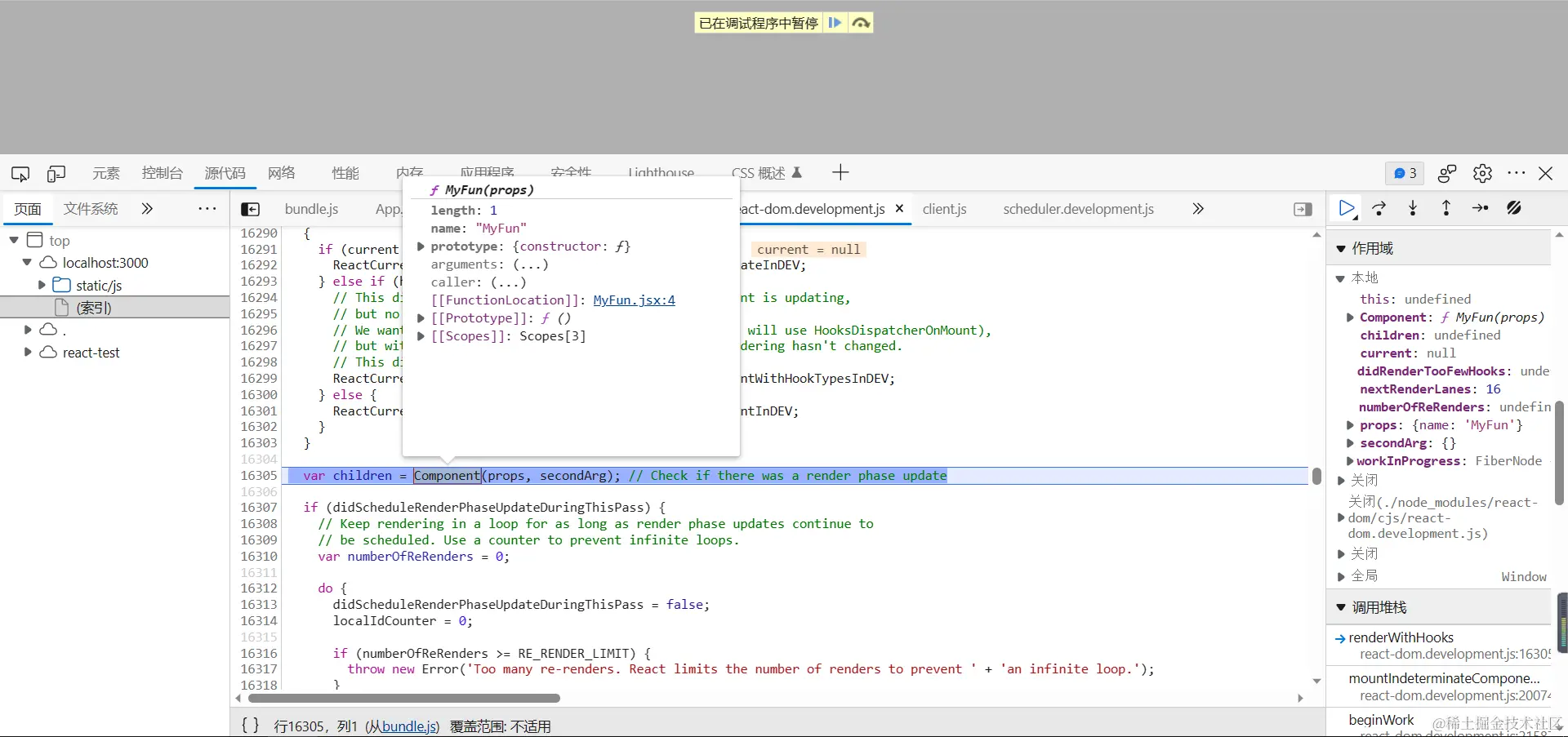Show more navigator tabs chevron
This screenshot has height=737, width=1568.
pyautogui.click(x=147, y=209)
